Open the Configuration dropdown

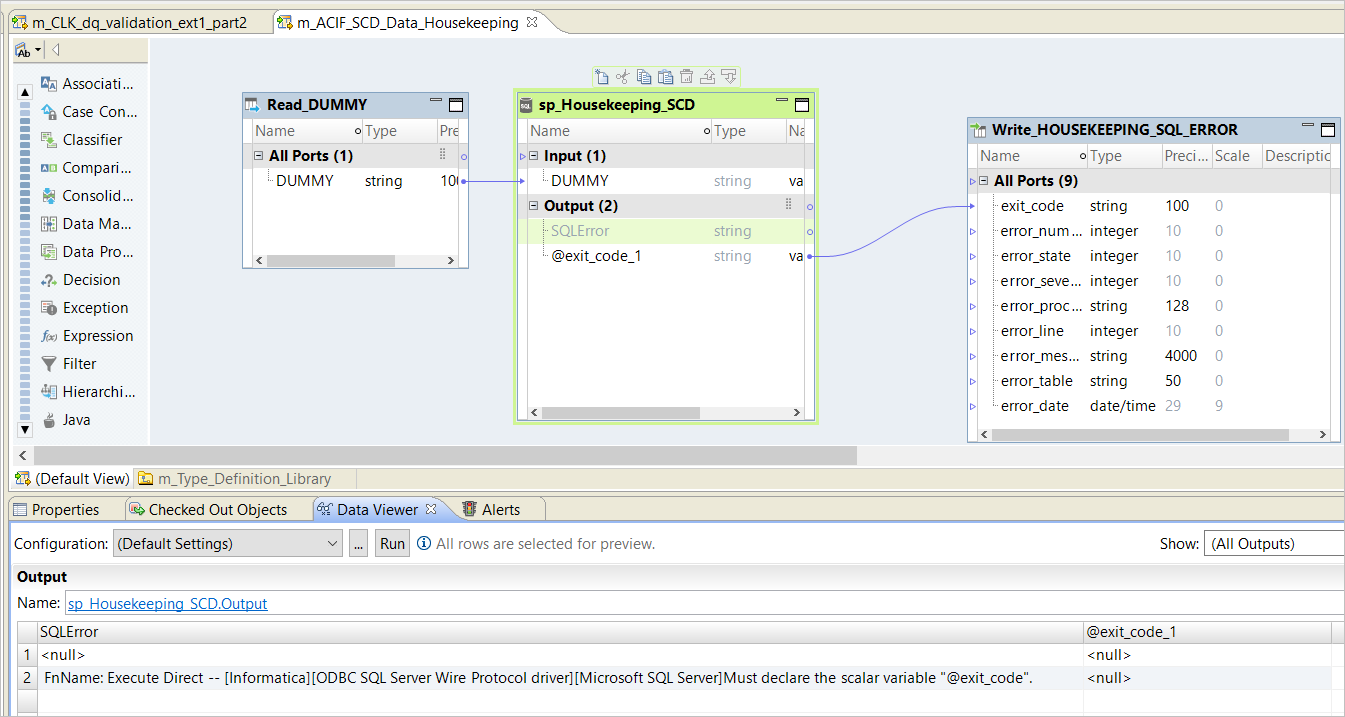pyautogui.click(x=229, y=544)
